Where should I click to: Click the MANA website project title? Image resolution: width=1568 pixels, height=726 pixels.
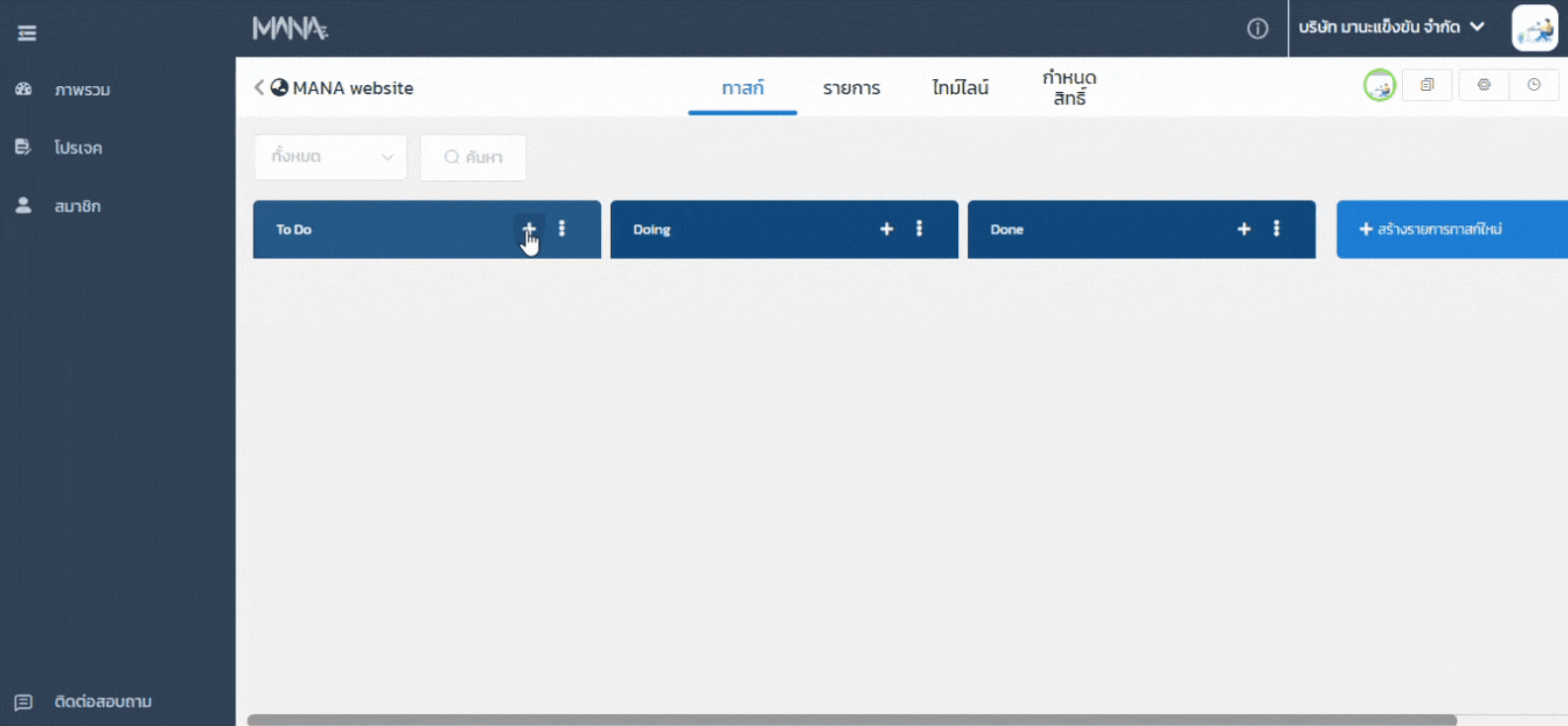(x=353, y=88)
